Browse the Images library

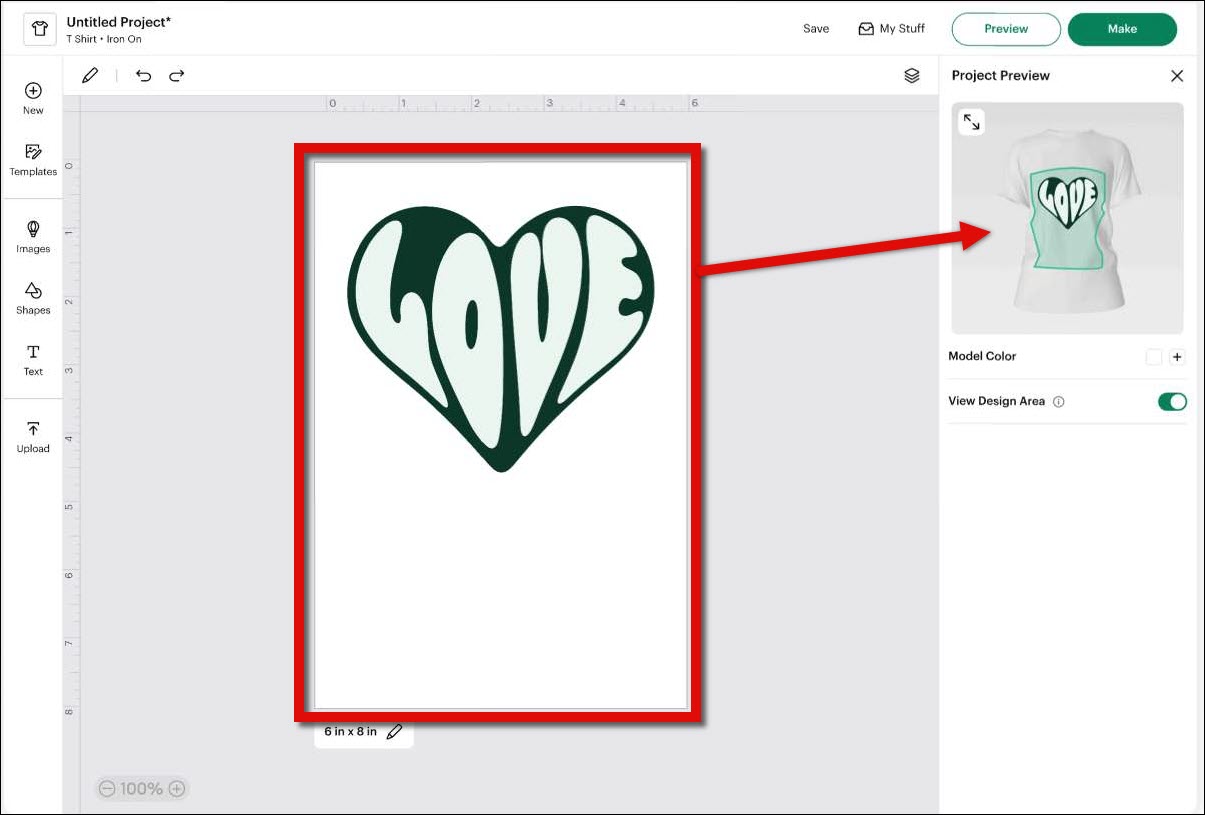pos(33,236)
